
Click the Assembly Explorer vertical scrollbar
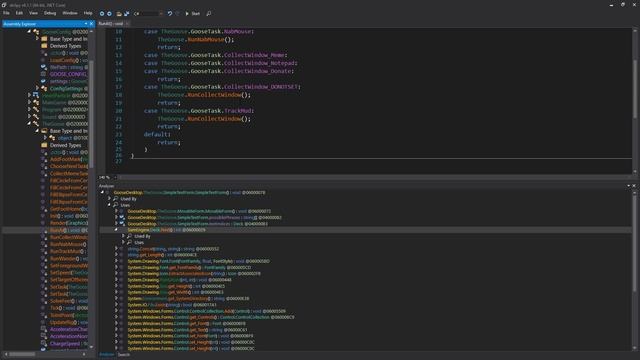91,114
